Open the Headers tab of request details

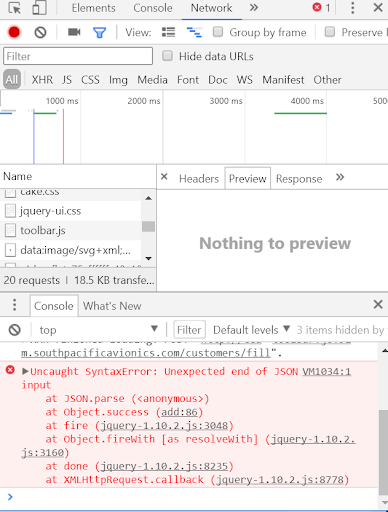(199, 179)
